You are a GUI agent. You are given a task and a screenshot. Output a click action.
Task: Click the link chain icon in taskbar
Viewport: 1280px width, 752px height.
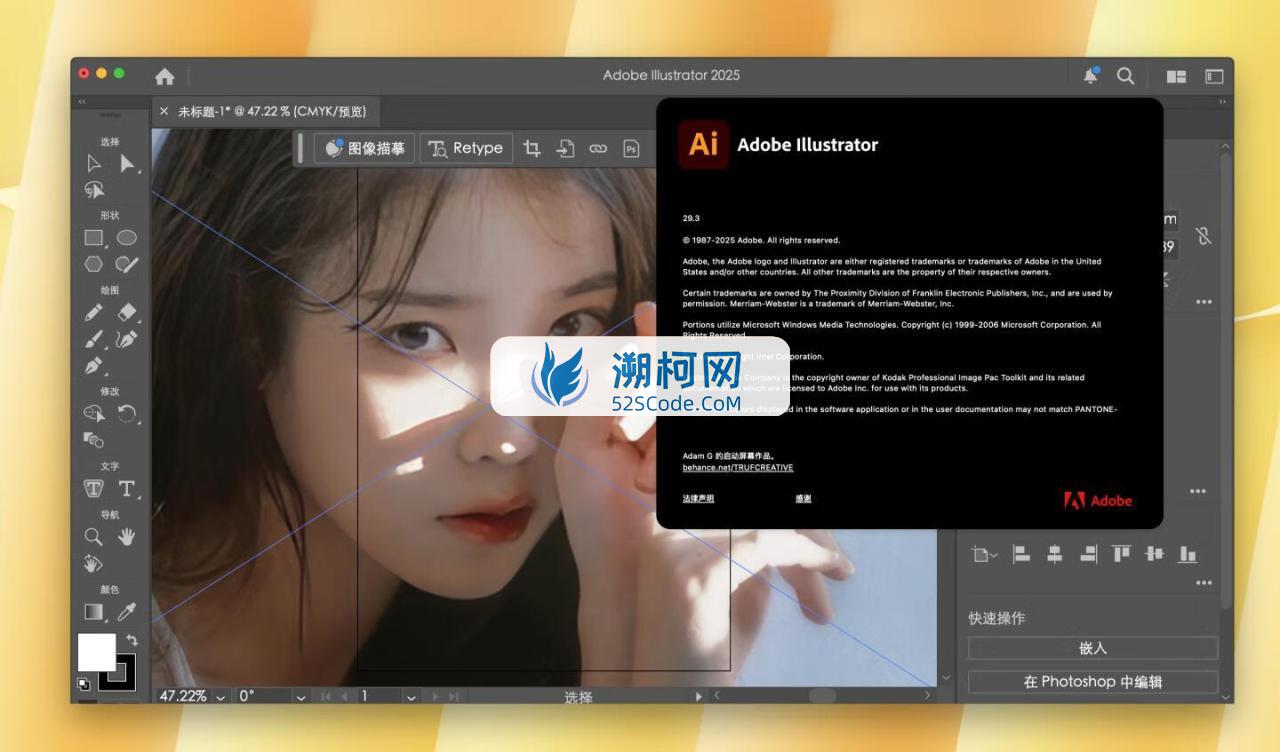tap(598, 148)
